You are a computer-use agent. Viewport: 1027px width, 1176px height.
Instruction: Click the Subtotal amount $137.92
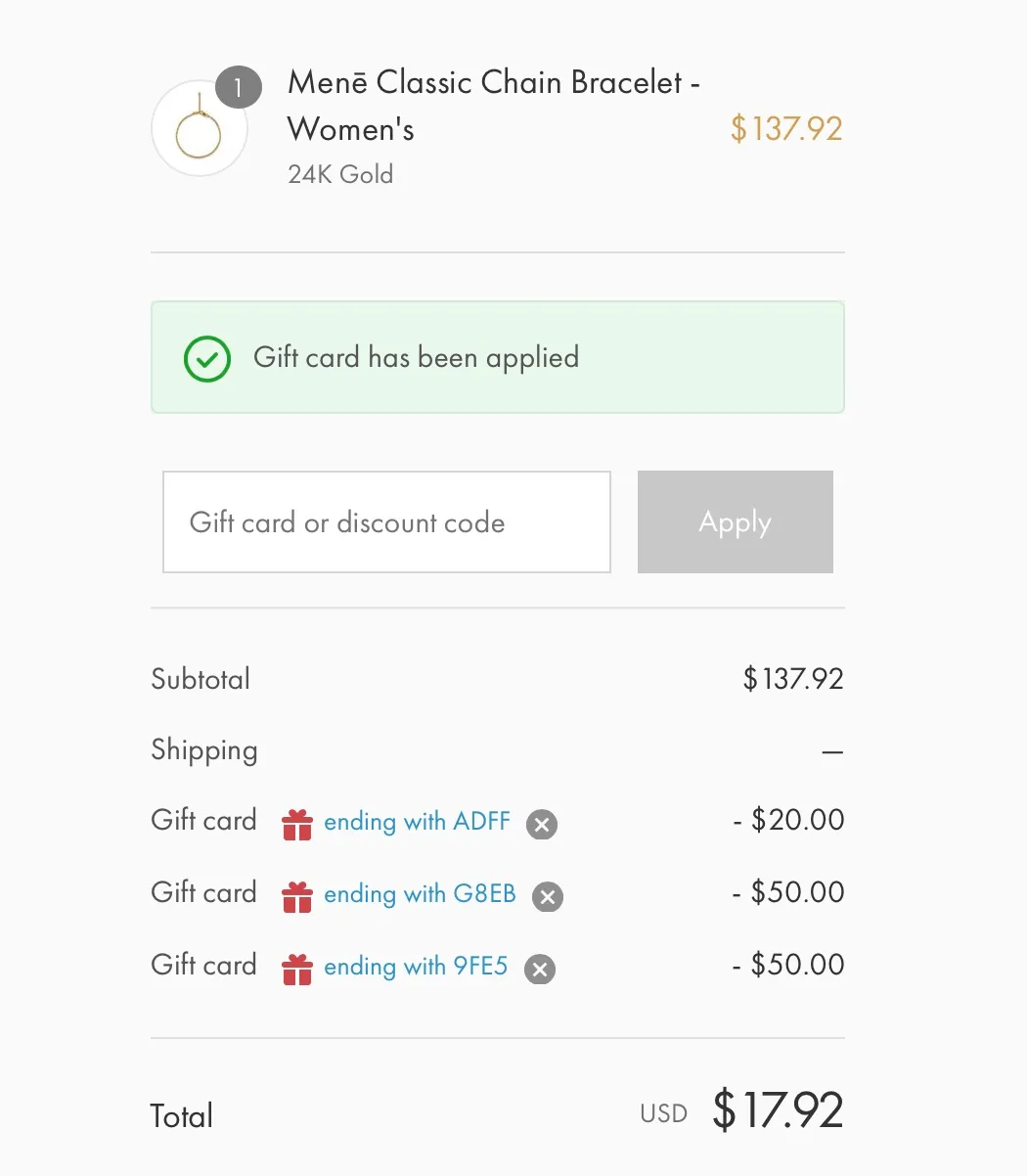click(793, 679)
